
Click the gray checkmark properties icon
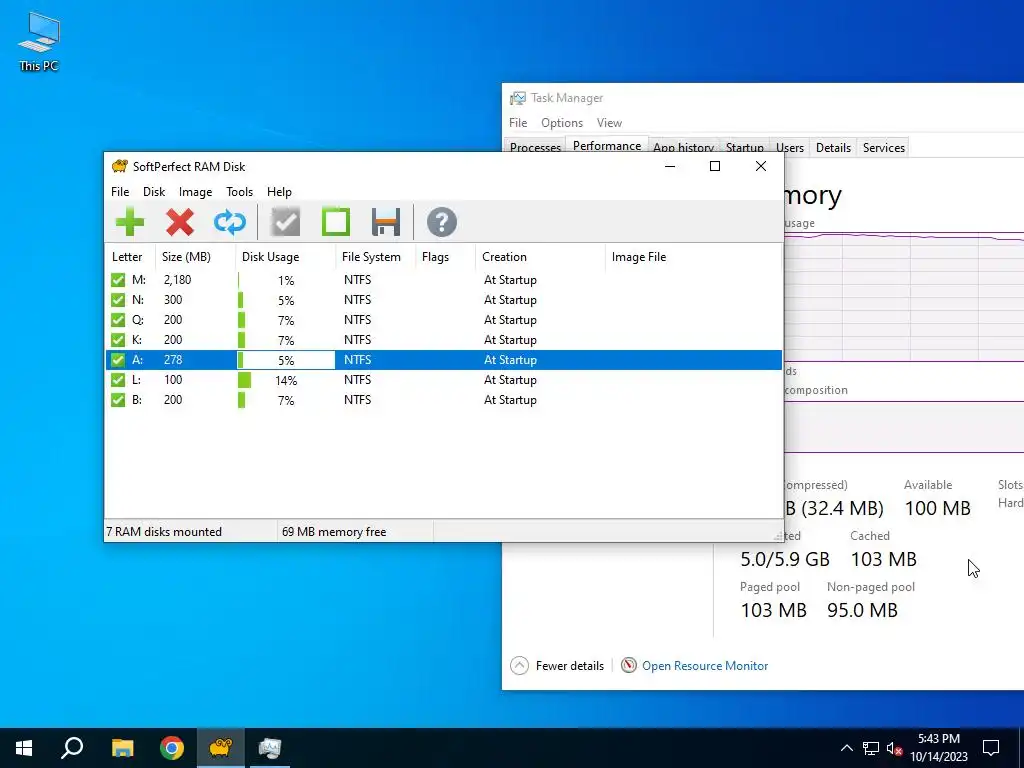[x=285, y=222]
